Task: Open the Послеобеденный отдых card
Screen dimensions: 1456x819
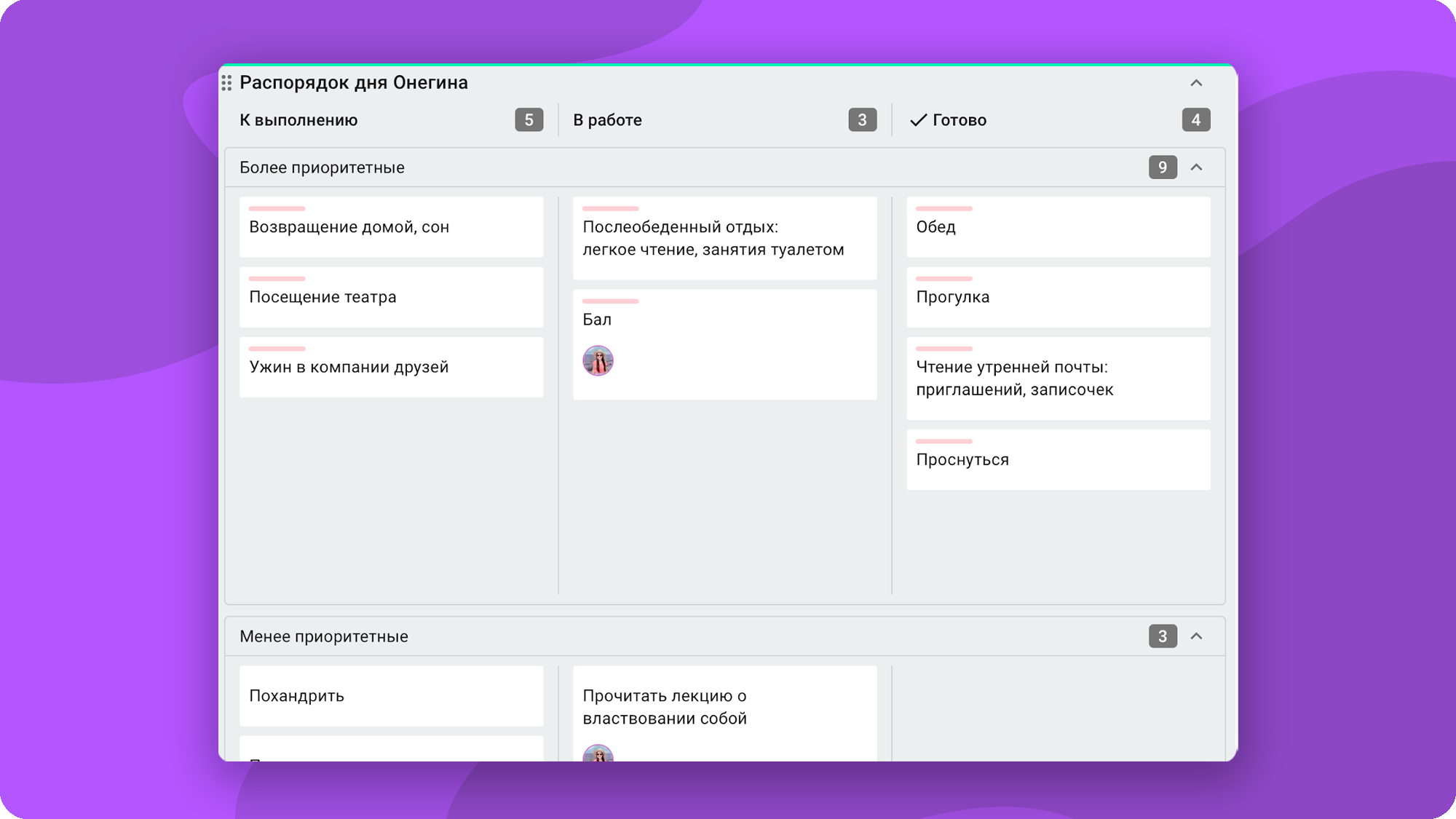Action: point(725,238)
